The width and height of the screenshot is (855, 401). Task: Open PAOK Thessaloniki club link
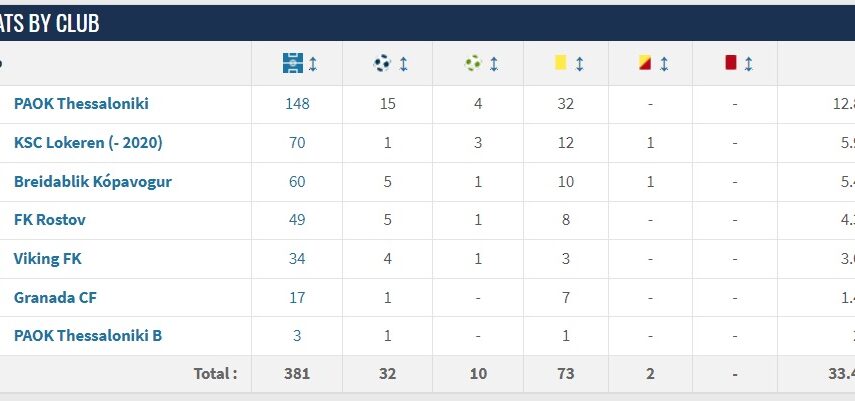point(81,104)
